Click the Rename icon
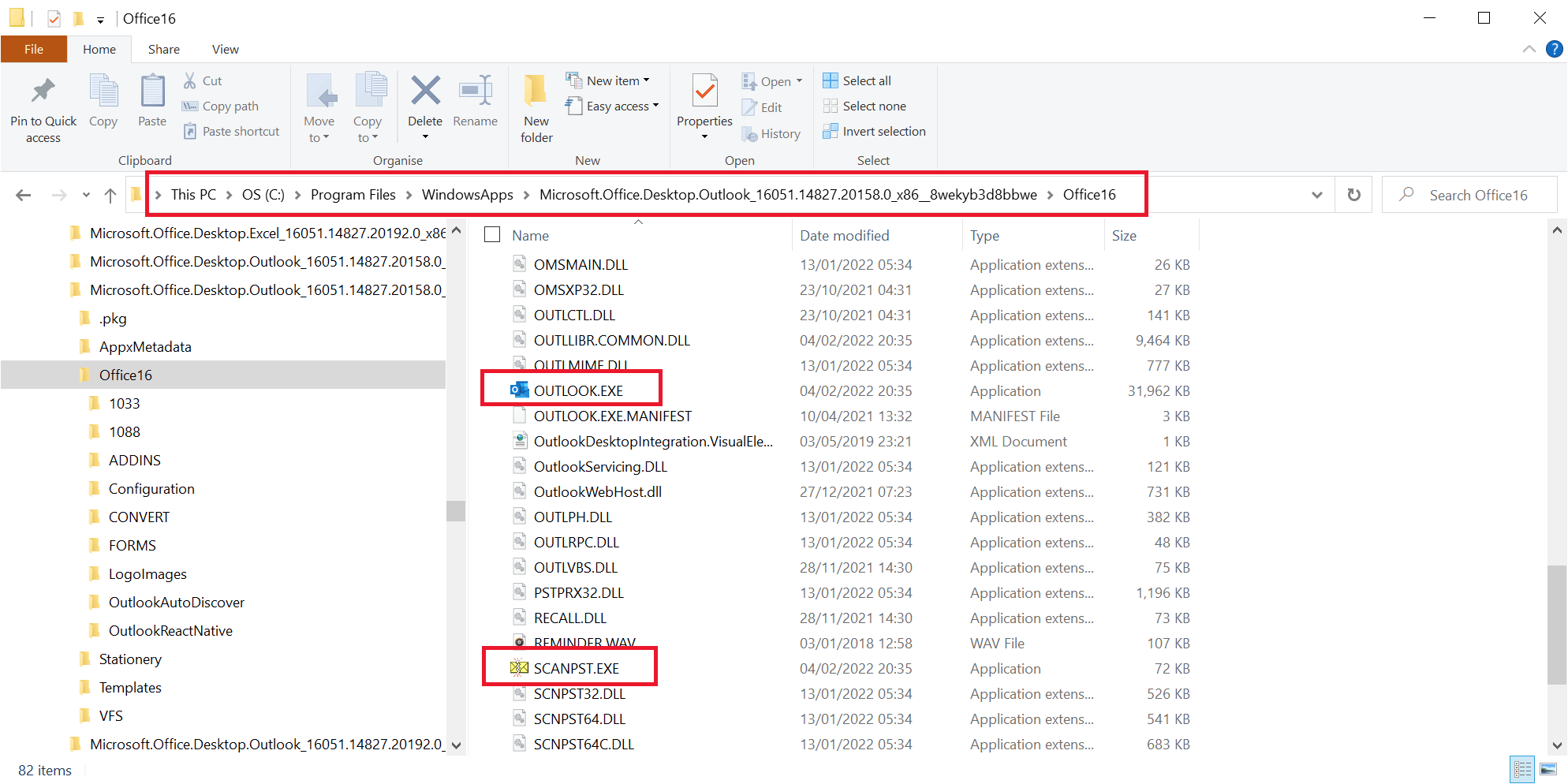The height and width of the screenshot is (784, 1568). 476,91
